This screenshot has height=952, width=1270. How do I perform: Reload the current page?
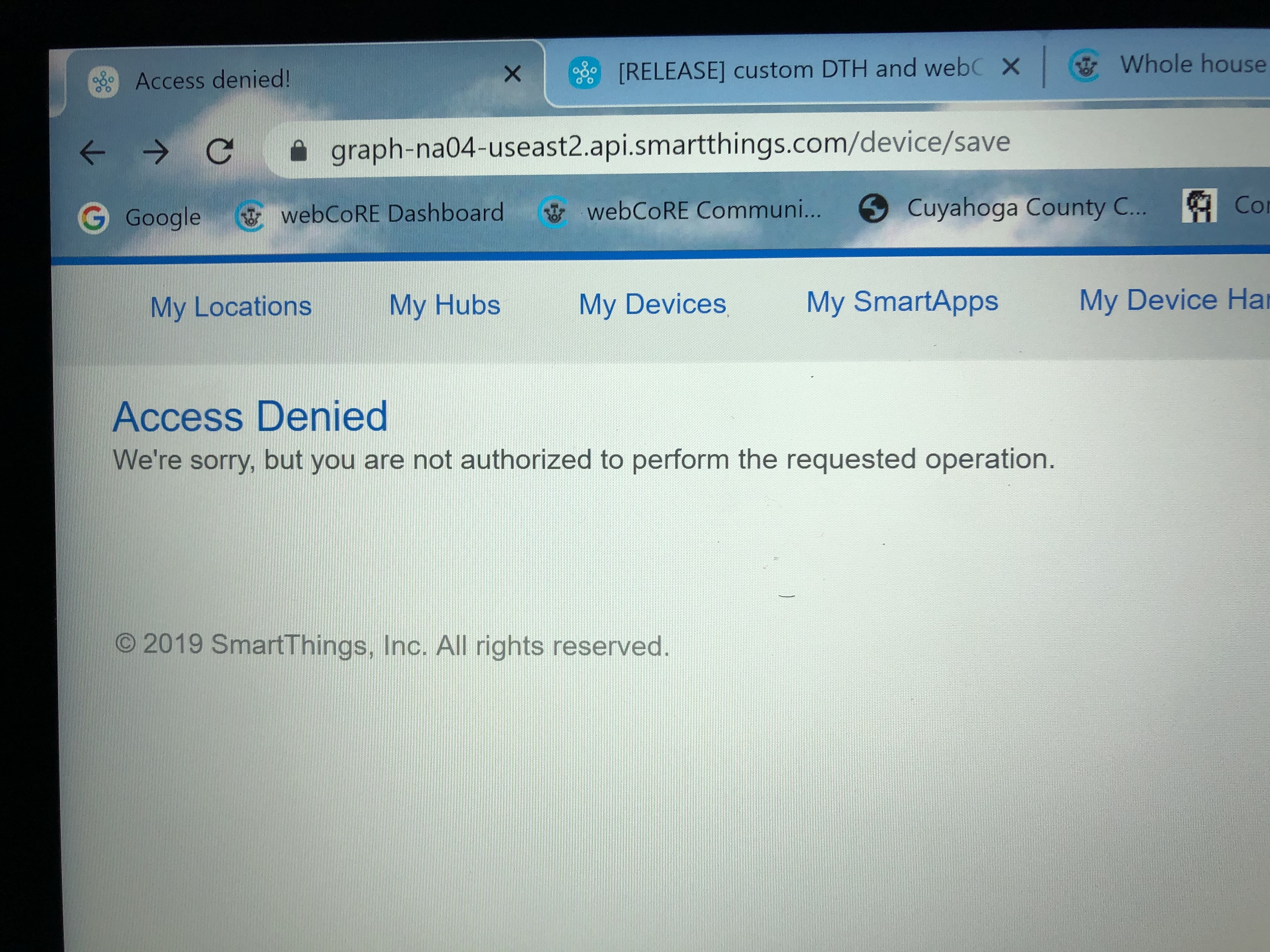click(219, 151)
